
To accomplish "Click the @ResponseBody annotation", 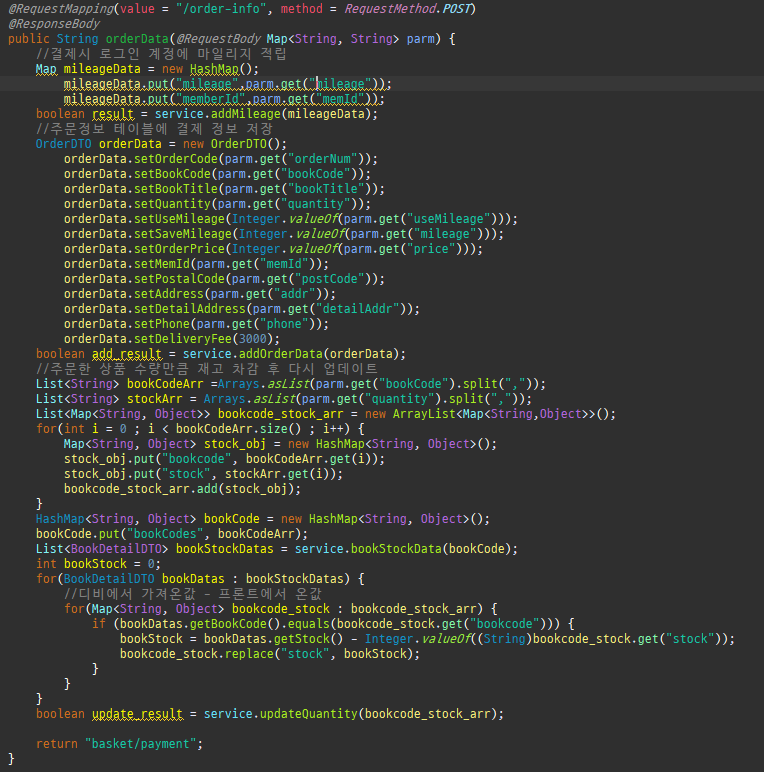I will [x=54, y=24].
